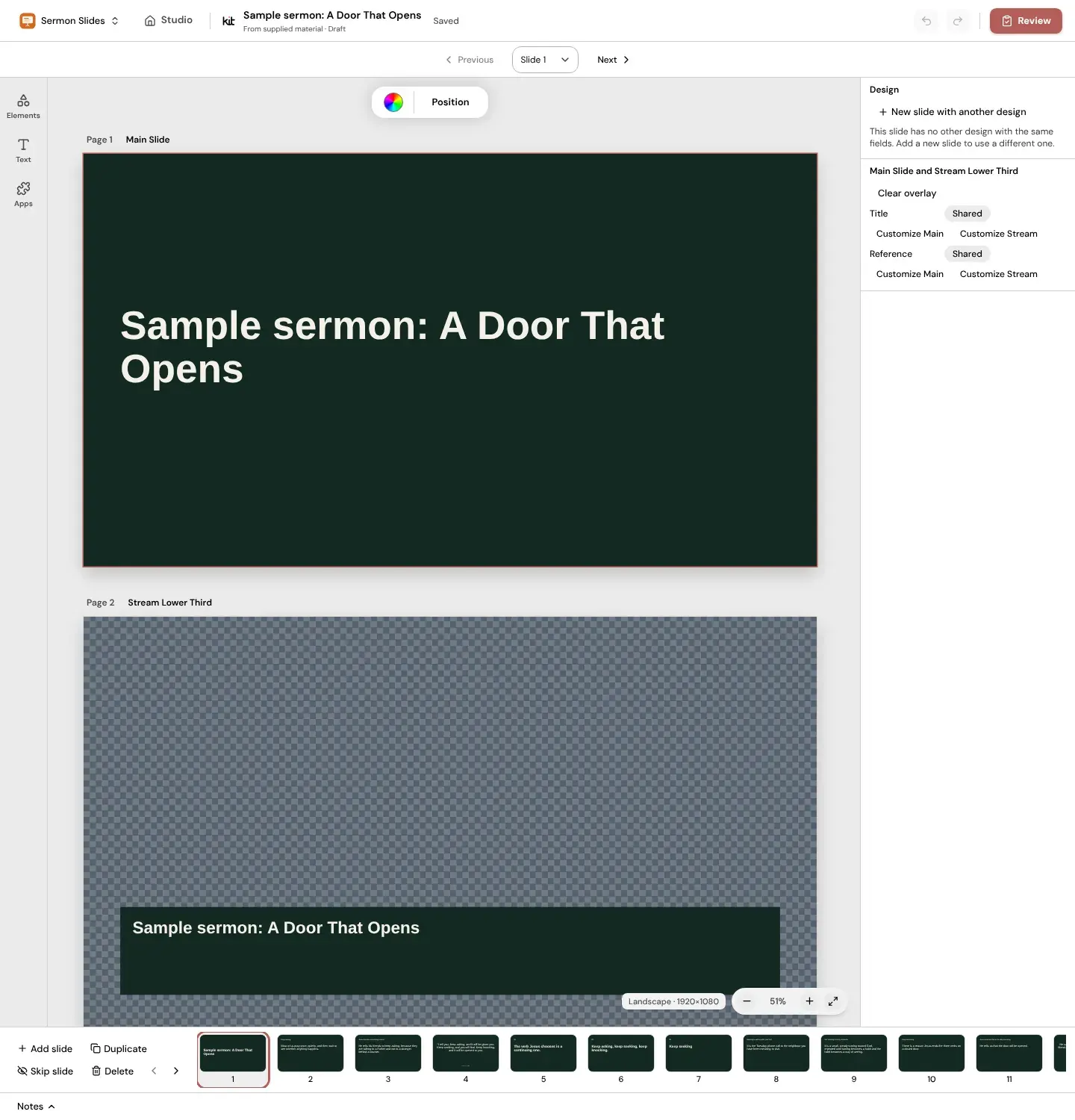Customize Stream for the Reference field
This screenshot has width=1075, height=1120.
[x=998, y=274]
